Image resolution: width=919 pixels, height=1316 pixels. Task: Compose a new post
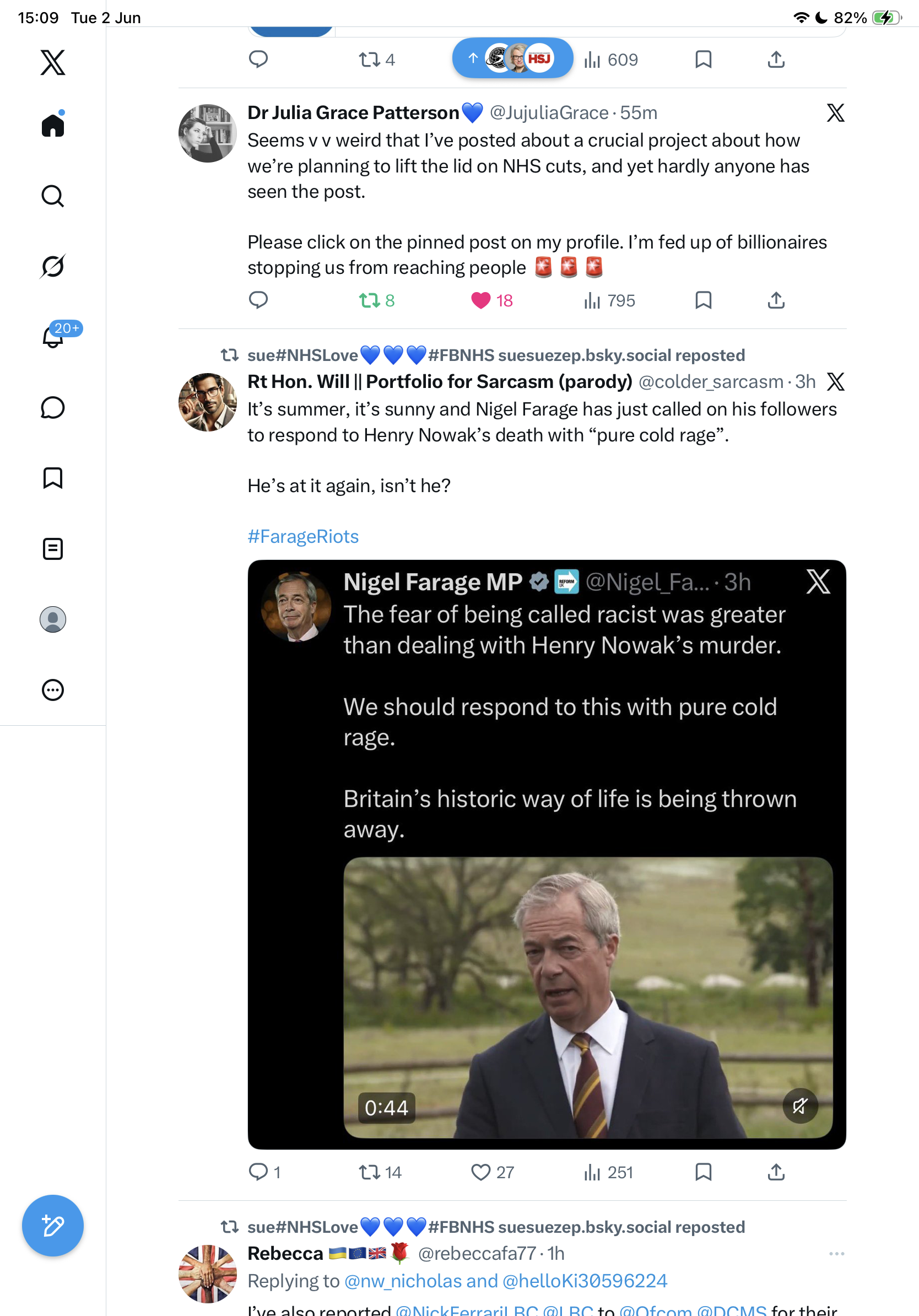click(53, 1226)
